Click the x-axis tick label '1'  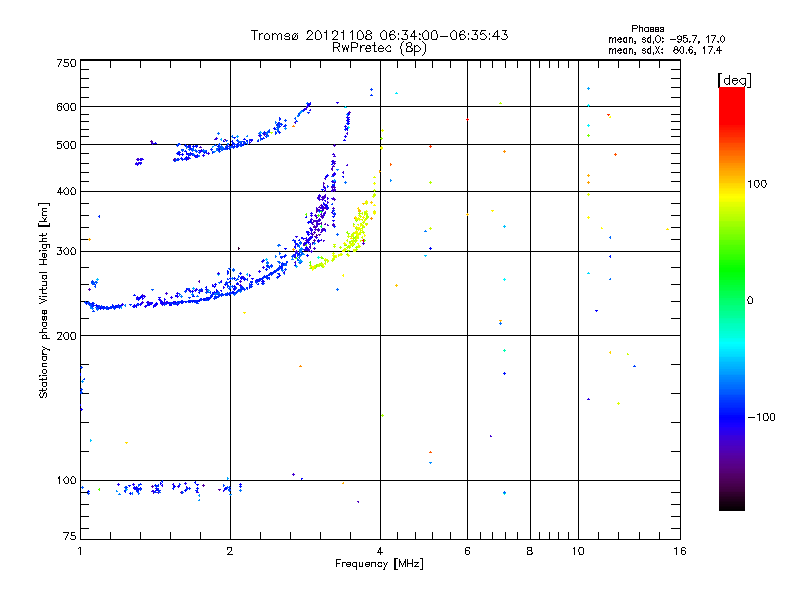point(80,551)
